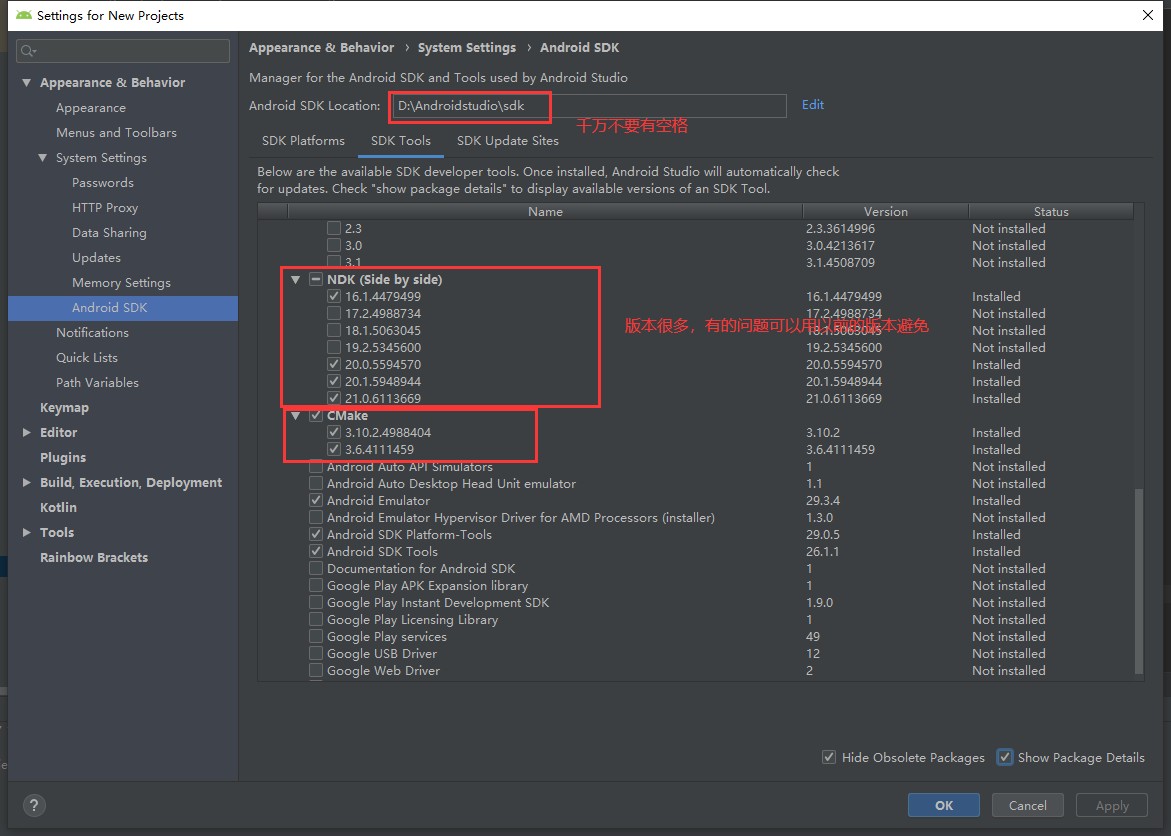
Task: Enable NDK 19.2.5345600 checkbox
Action: click(x=334, y=347)
